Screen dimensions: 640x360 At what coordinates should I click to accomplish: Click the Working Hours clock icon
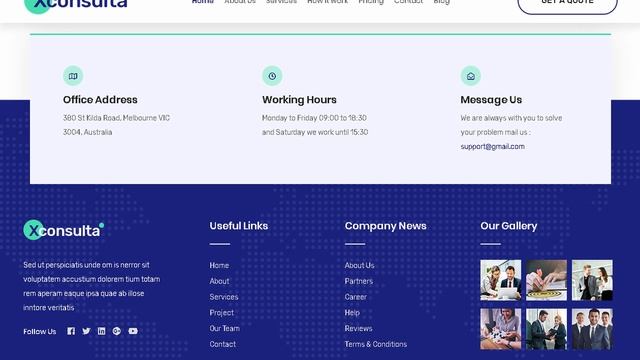click(272, 76)
